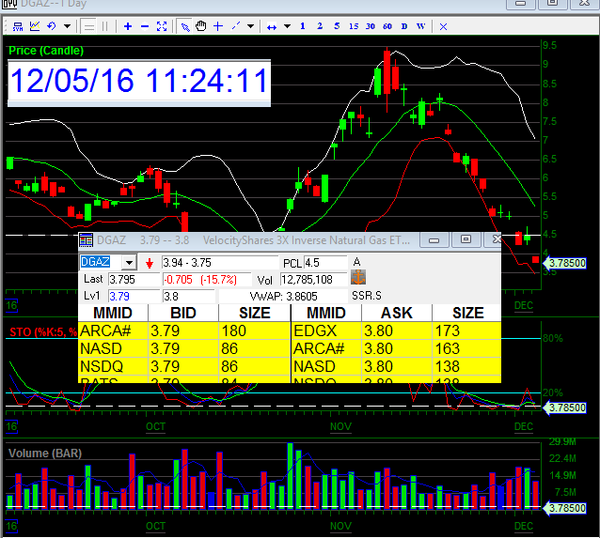The height and width of the screenshot is (538, 600).
Task: Select the hand pan tool
Action: pos(201,26)
